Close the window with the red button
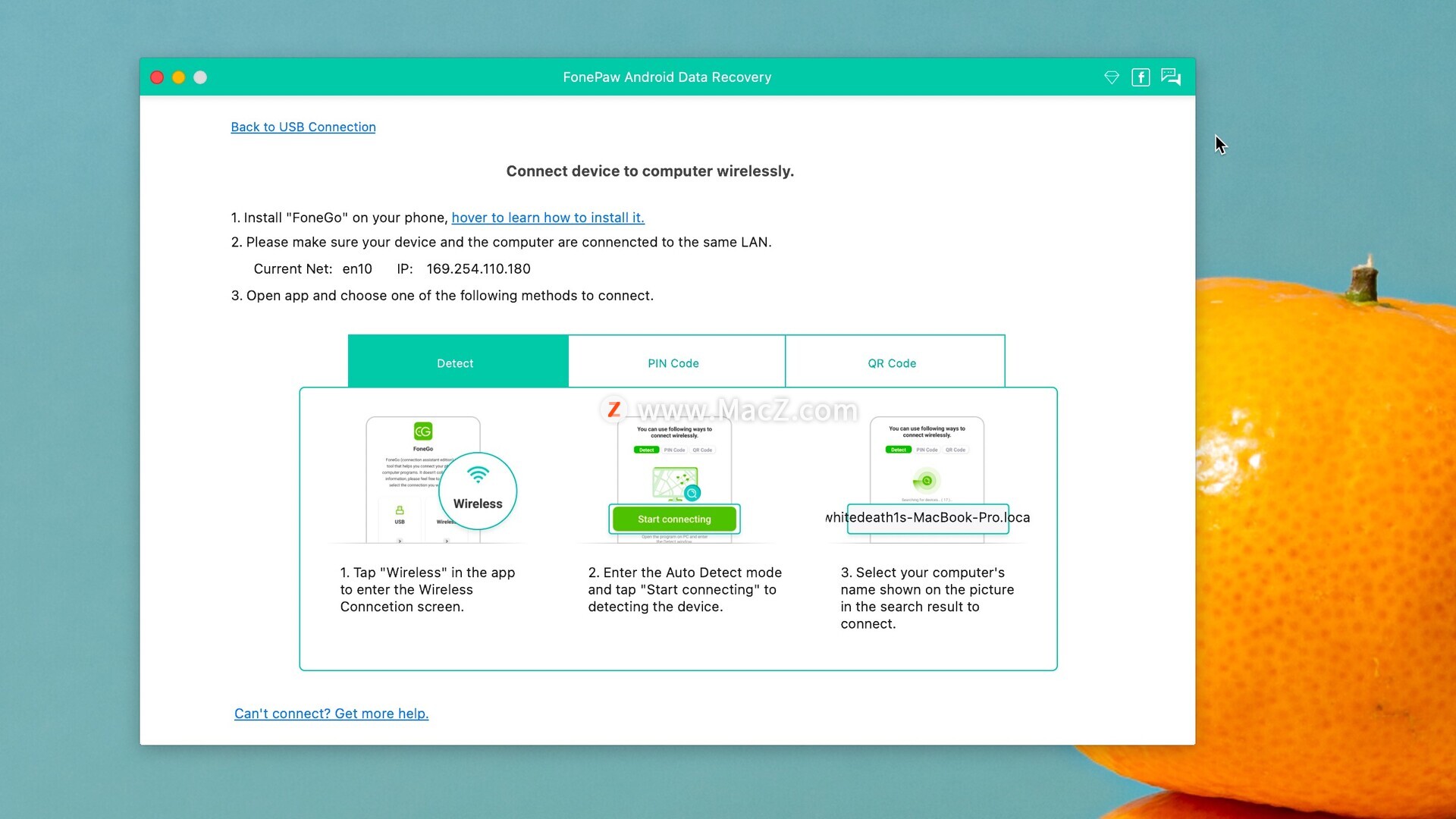 coord(157,77)
